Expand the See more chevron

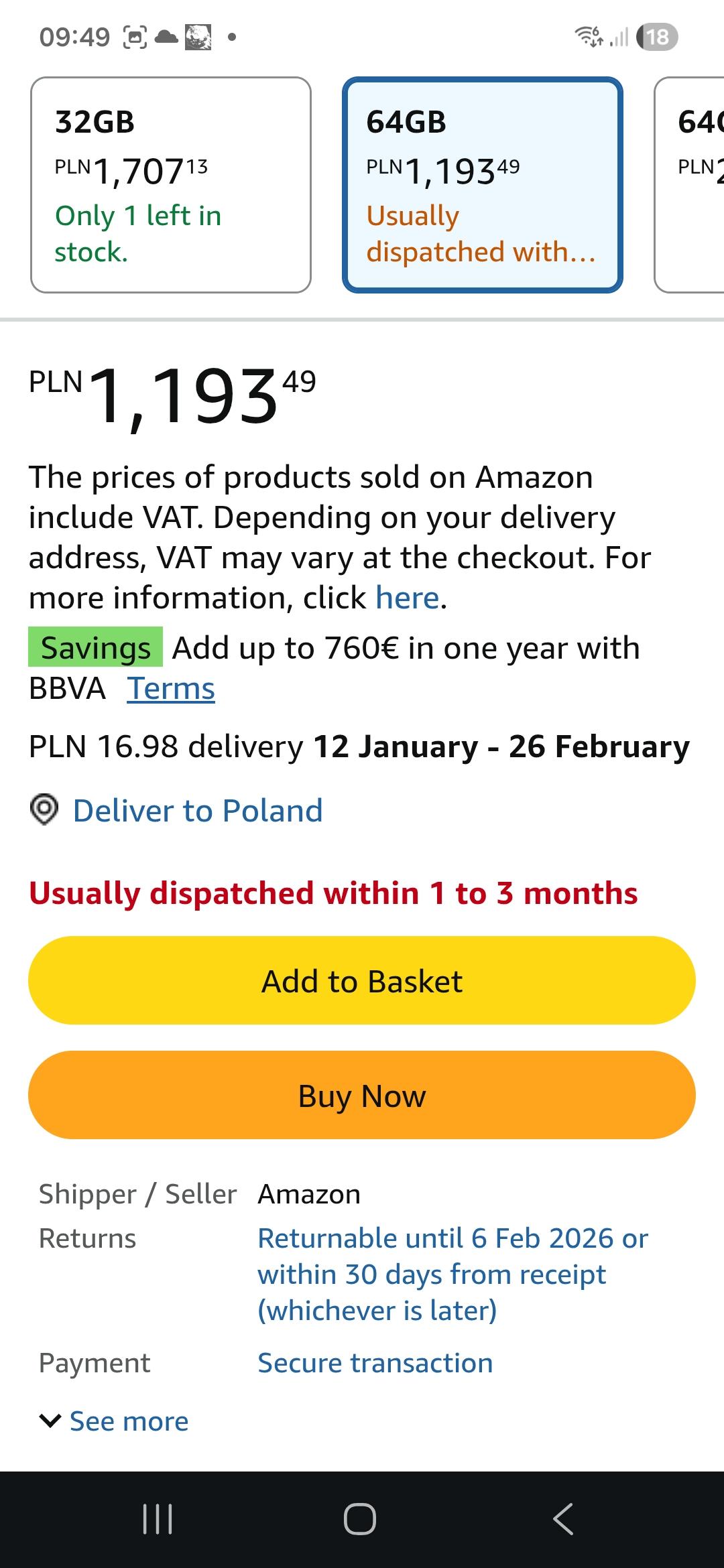coord(50,1421)
